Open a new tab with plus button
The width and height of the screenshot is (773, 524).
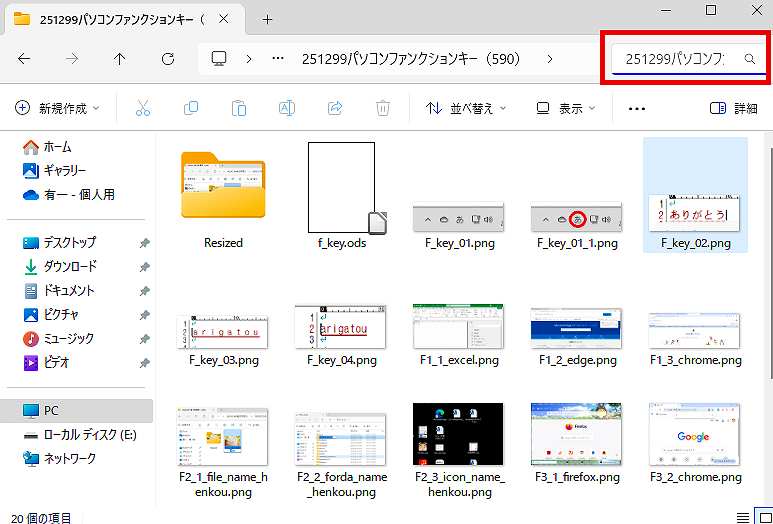(x=267, y=19)
